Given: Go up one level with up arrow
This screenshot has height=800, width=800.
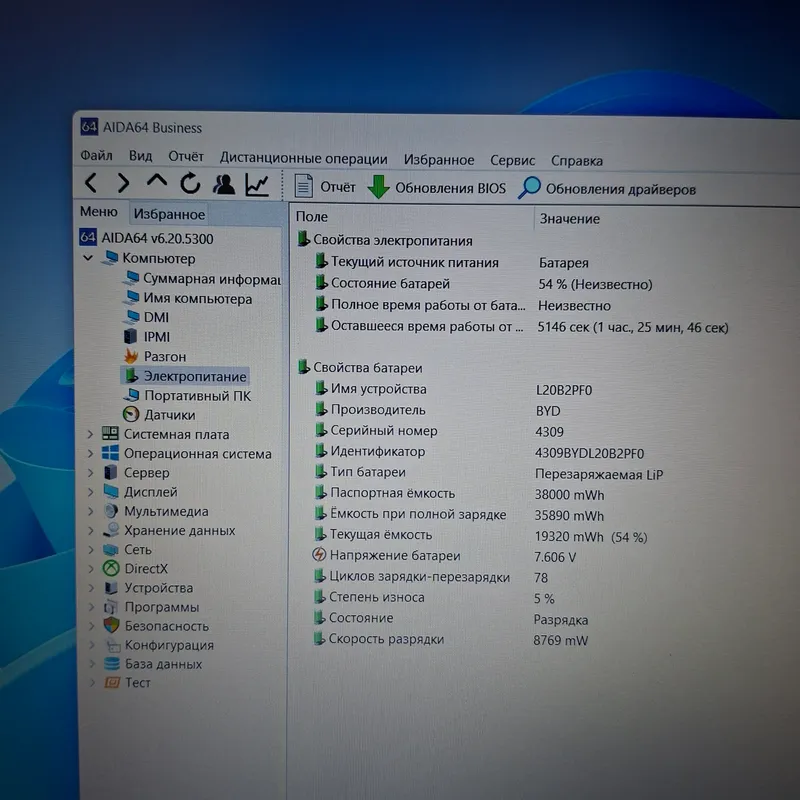Looking at the screenshot, I should coord(157,180).
